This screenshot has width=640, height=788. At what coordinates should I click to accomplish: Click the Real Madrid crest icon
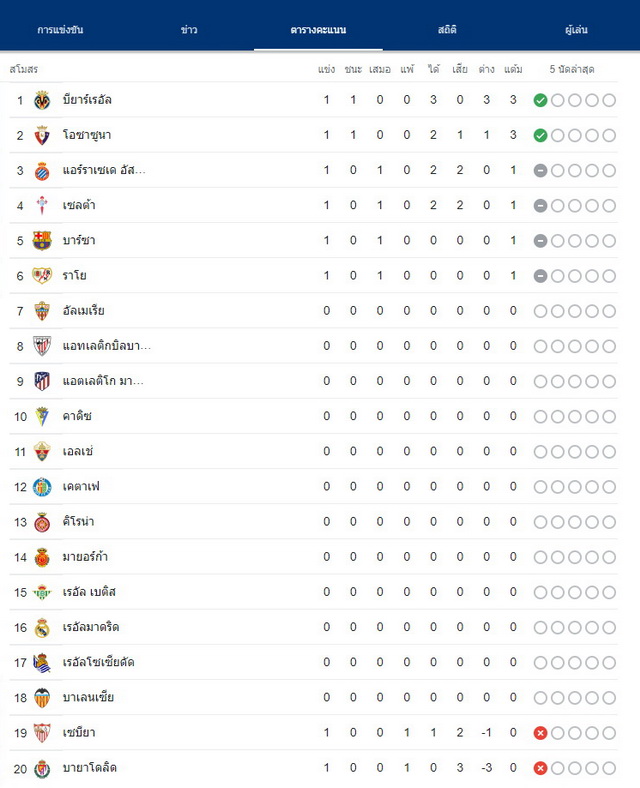click(x=42, y=628)
